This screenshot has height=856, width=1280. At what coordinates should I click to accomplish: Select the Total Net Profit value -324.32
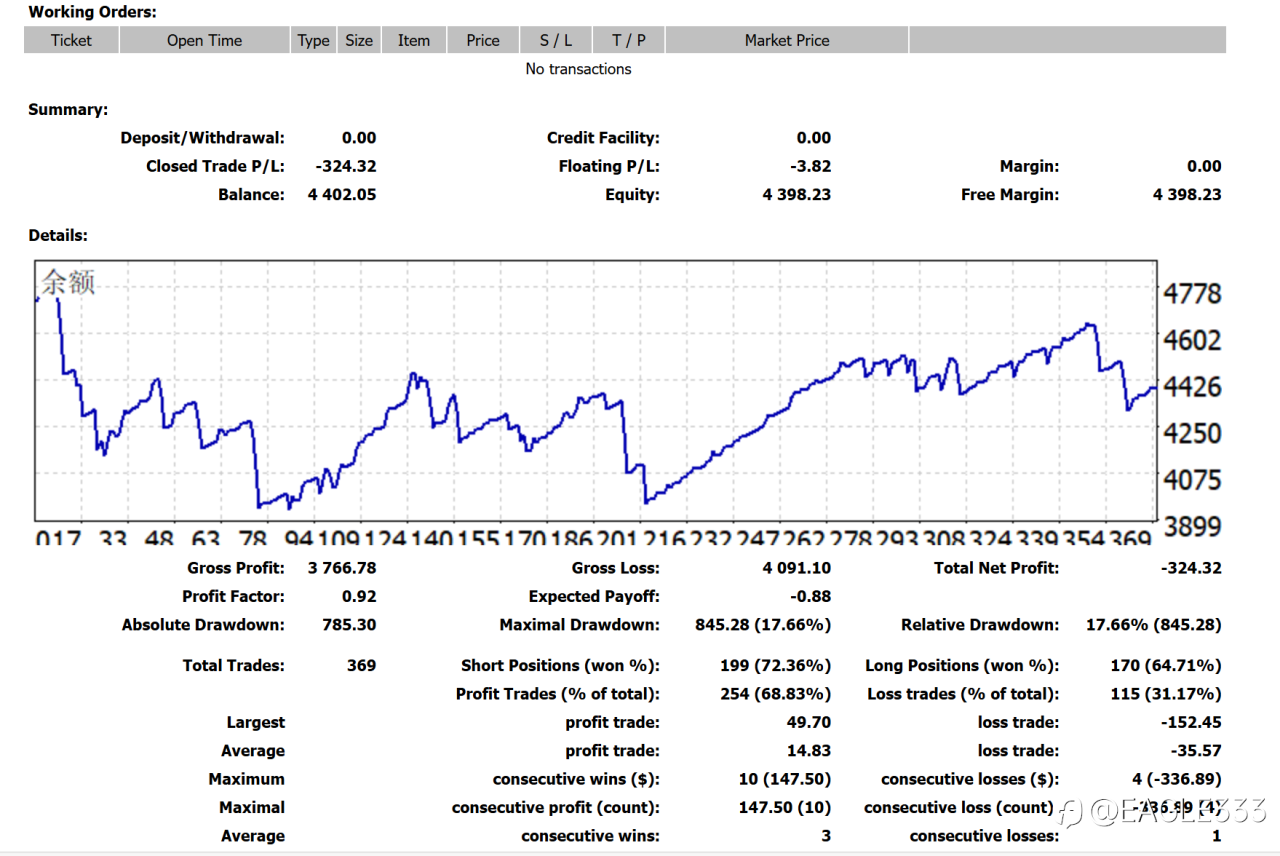[x=1191, y=568]
